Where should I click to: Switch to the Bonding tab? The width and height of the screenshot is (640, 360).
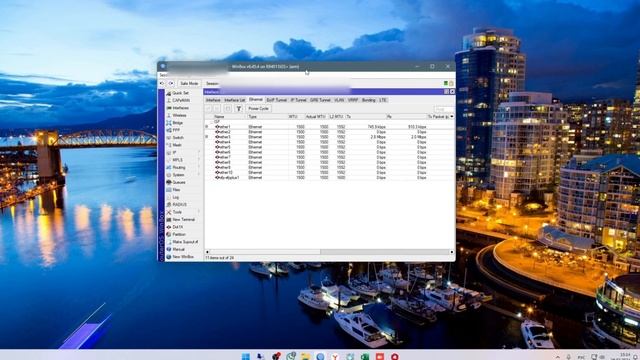click(369, 100)
